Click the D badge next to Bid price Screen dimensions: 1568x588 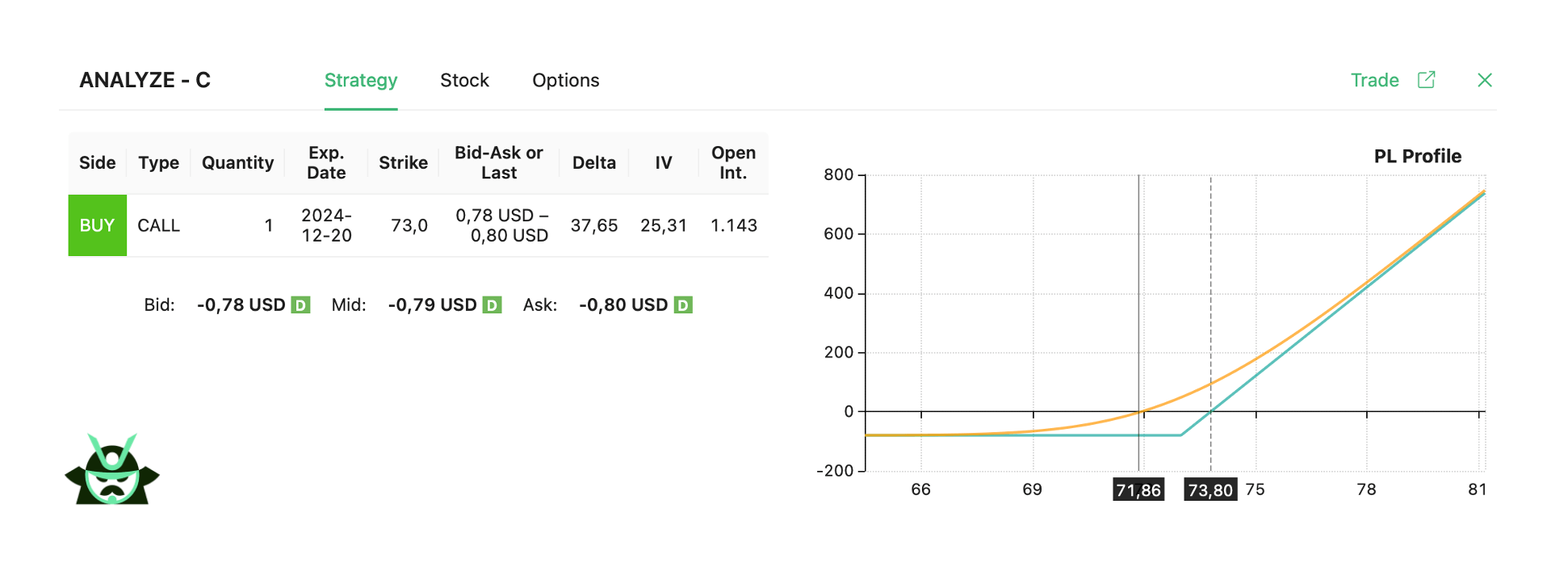tap(300, 305)
